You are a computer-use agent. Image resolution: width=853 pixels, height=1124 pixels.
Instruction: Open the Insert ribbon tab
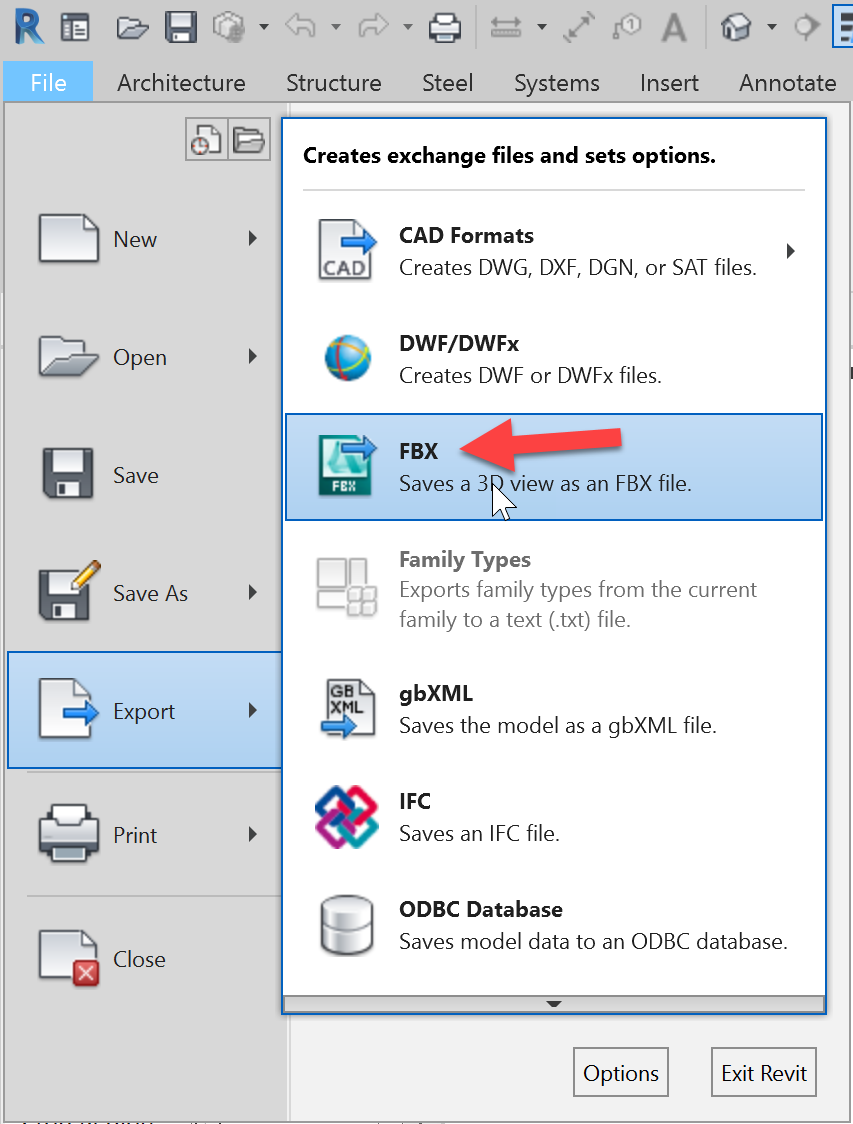(x=669, y=83)
